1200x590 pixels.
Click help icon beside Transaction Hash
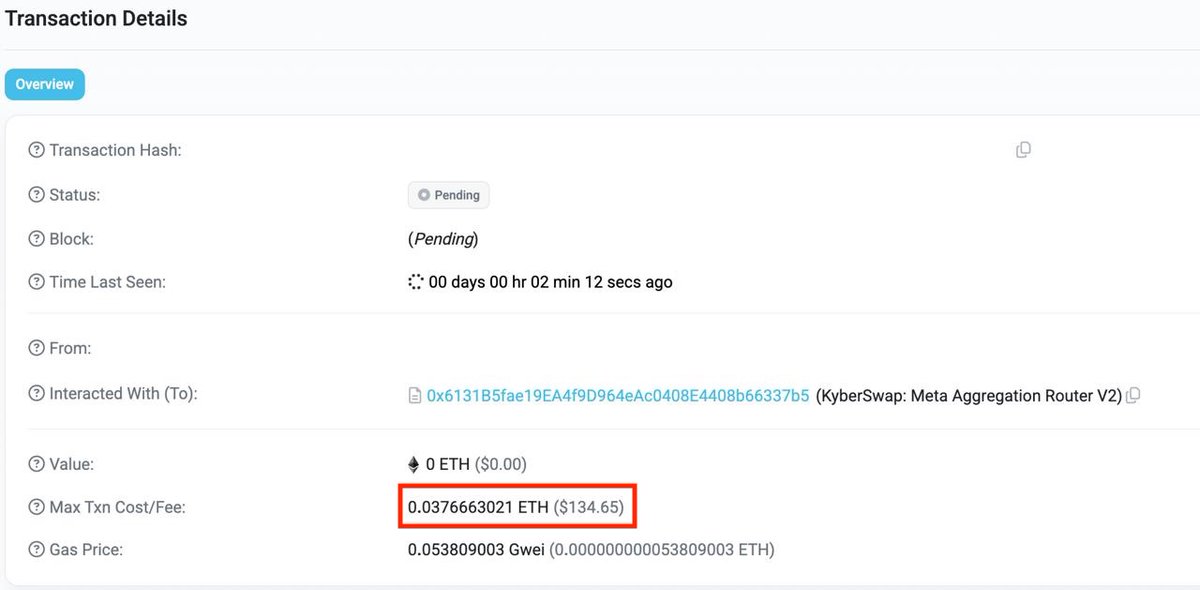36,150
